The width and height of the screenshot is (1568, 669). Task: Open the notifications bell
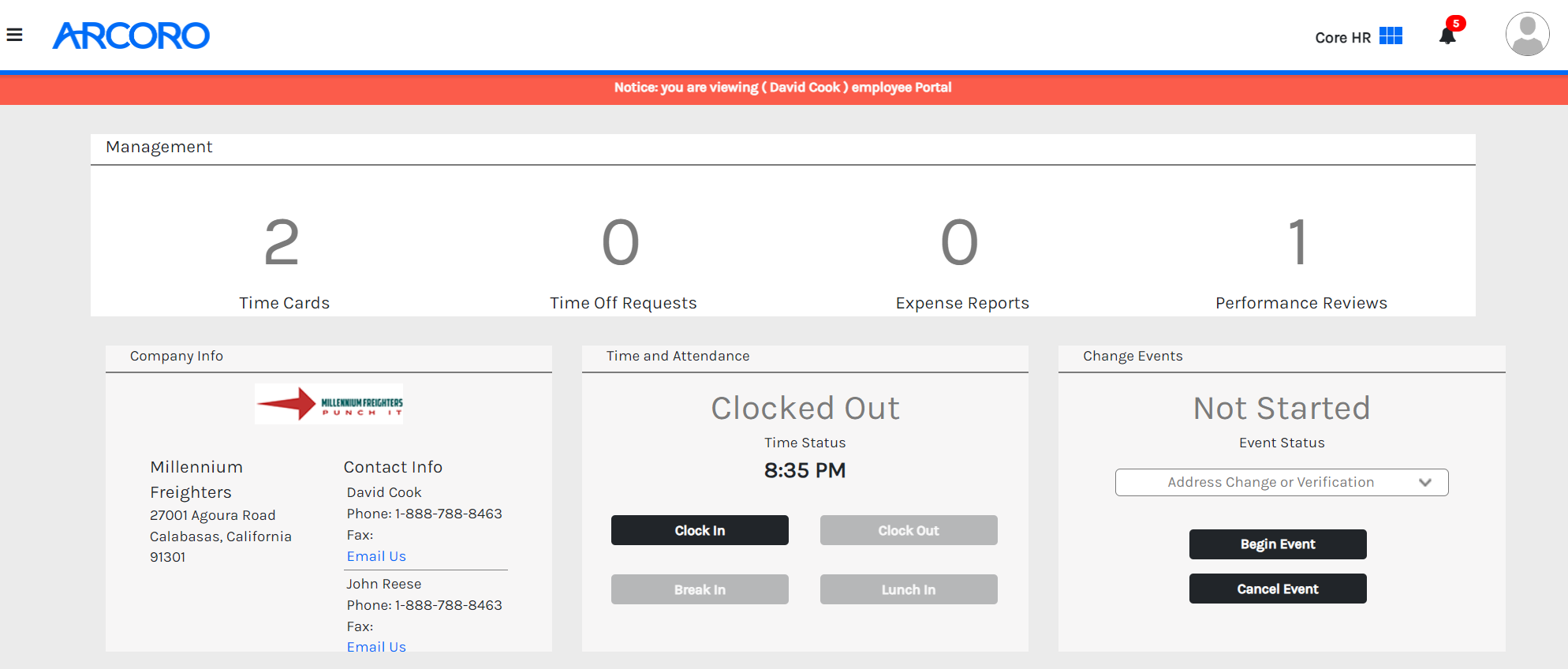1447,36
